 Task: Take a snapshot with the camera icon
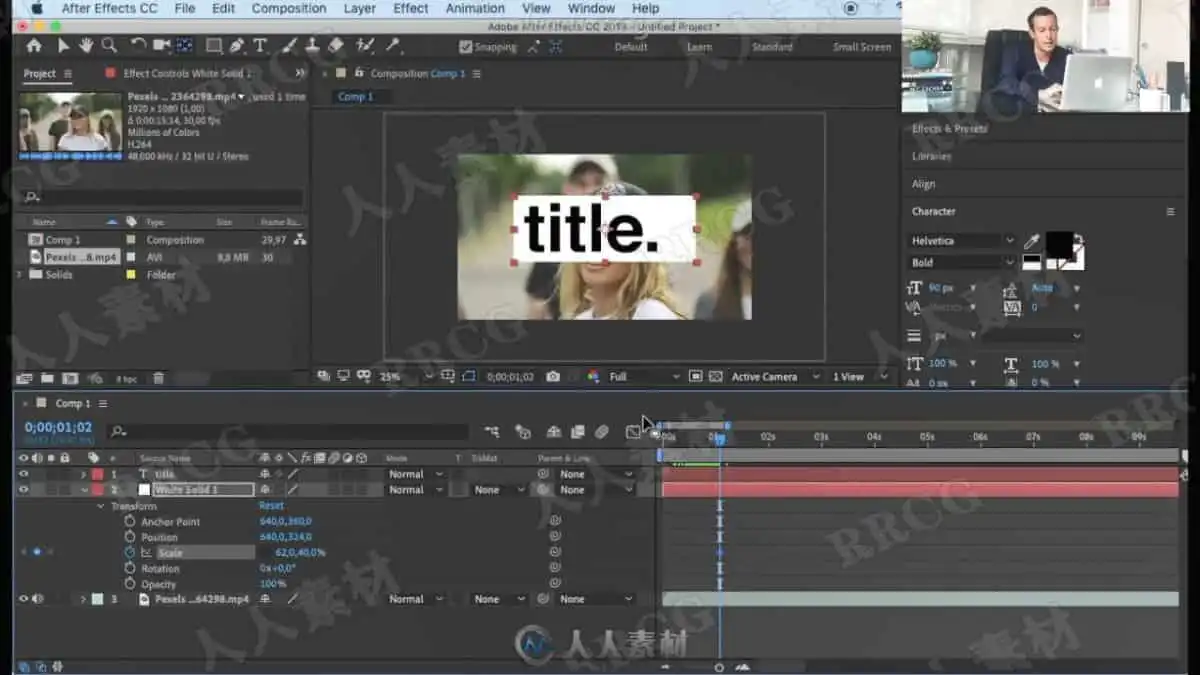(553, 377)
